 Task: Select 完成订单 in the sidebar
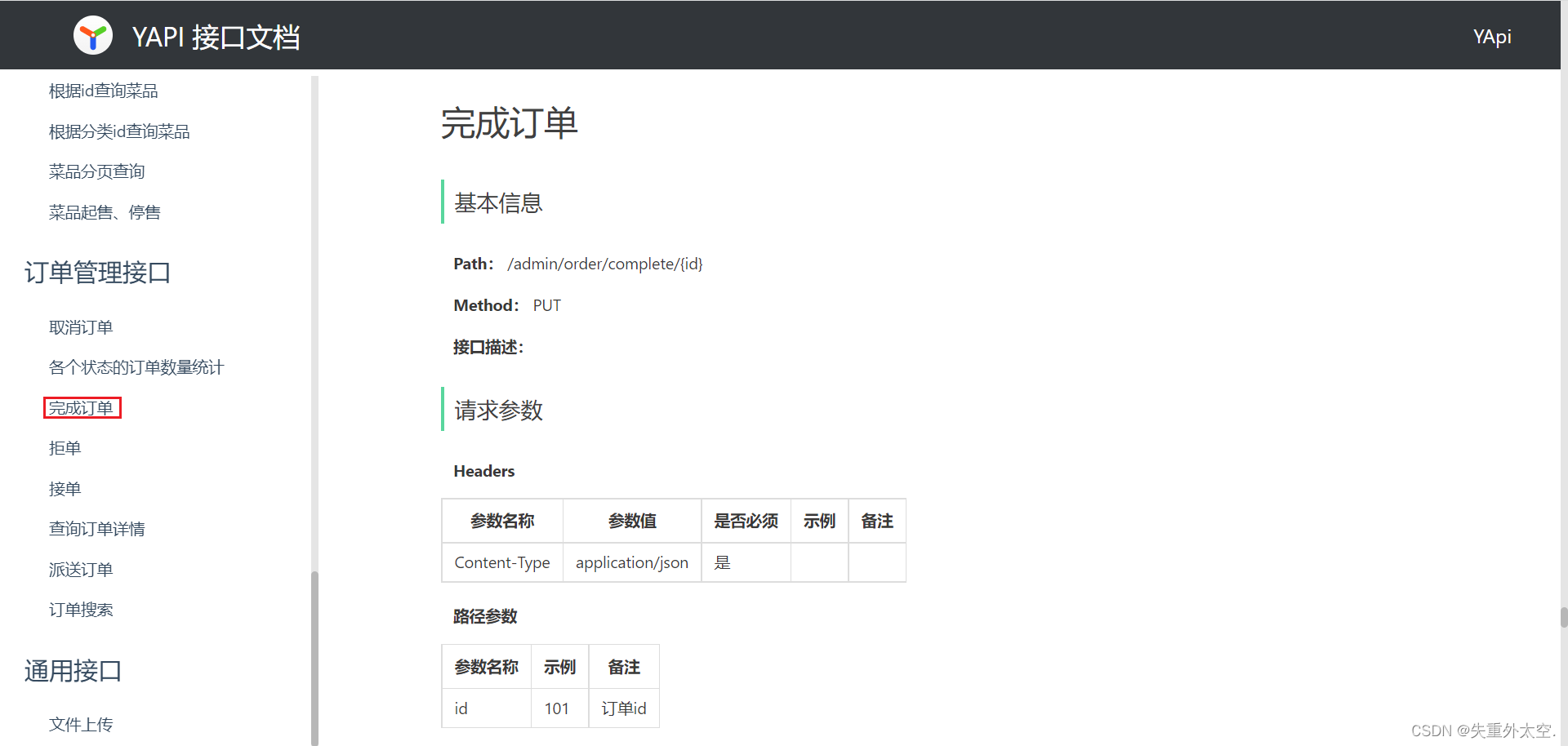[81, 407]
